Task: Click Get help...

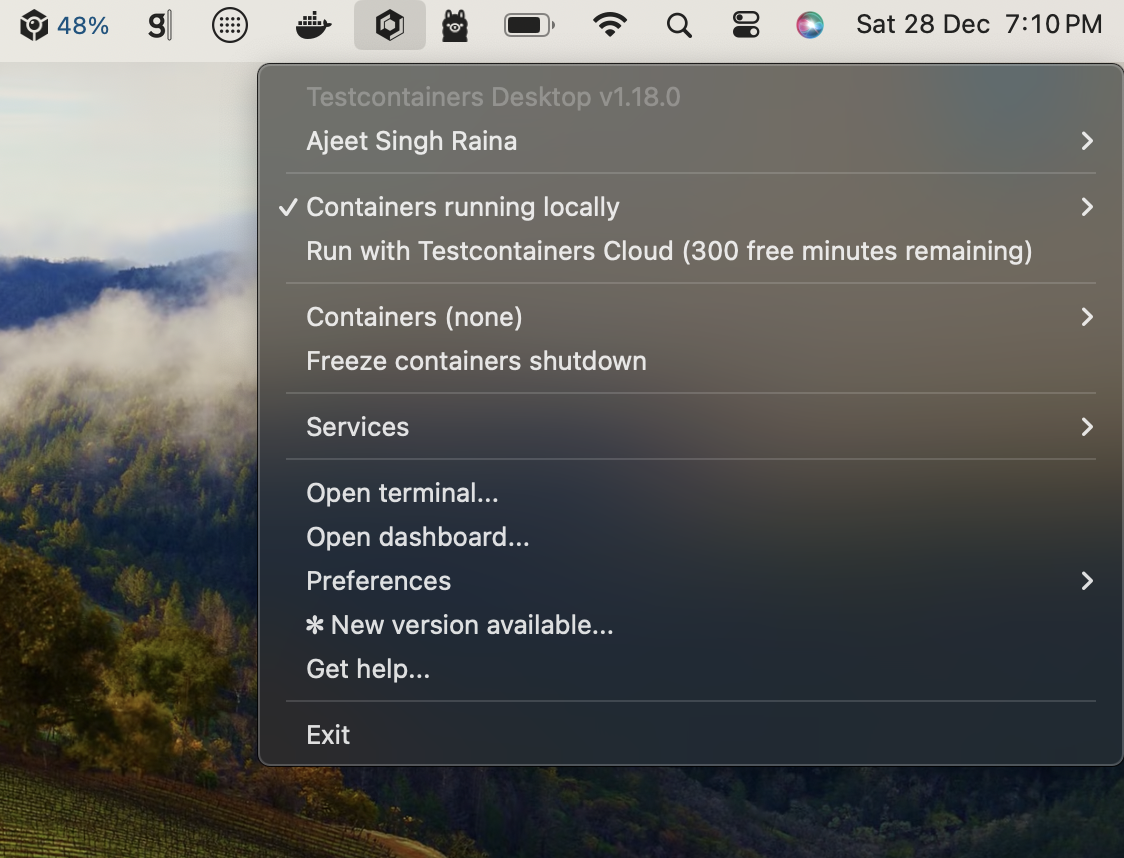Action: click(x=691, y=669)
